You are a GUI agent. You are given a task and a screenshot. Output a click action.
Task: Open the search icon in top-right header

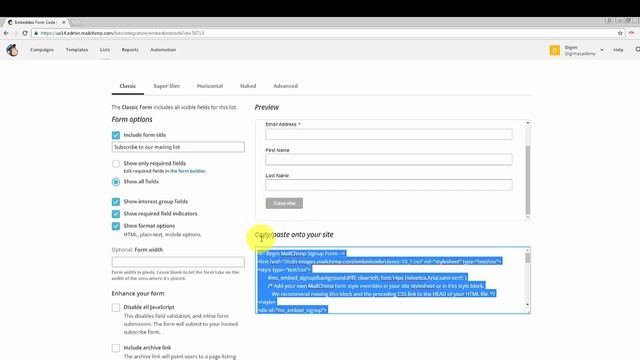tap(637, 50)
